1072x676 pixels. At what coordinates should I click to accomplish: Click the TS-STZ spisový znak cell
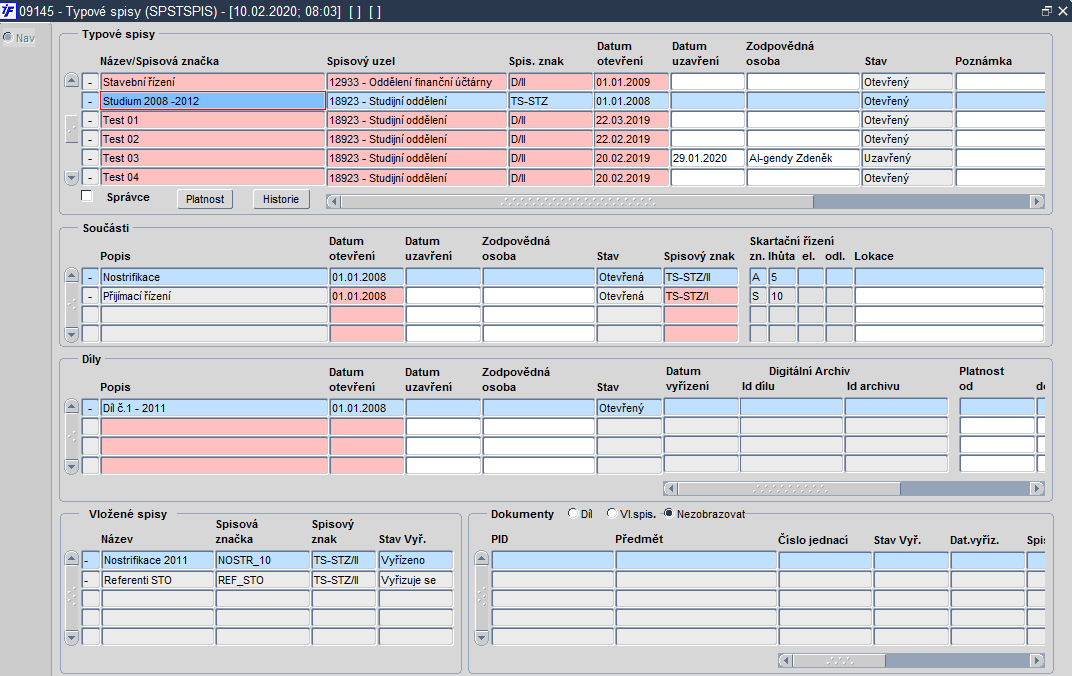click(x=550, y=101)
